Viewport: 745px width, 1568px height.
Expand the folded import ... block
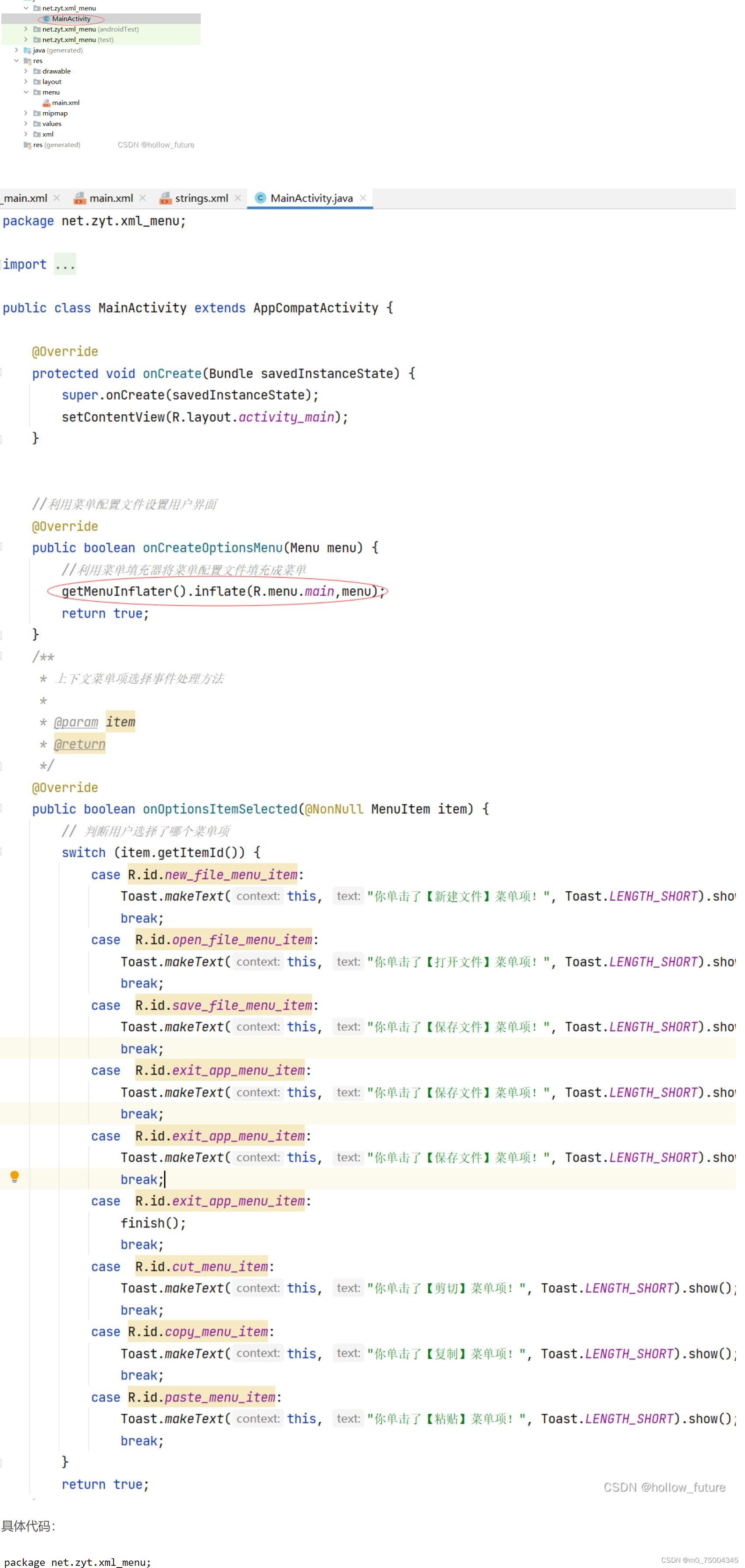tap(65, 264)
